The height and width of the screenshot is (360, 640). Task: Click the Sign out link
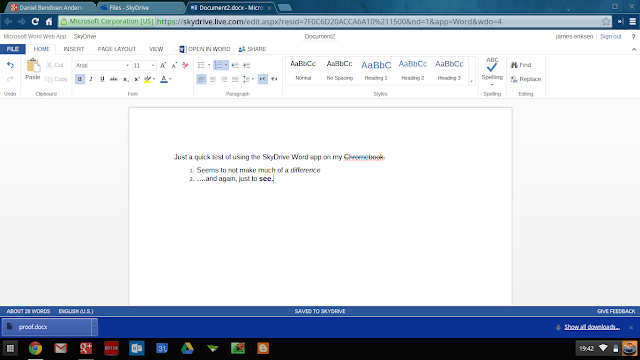[611, 36]
